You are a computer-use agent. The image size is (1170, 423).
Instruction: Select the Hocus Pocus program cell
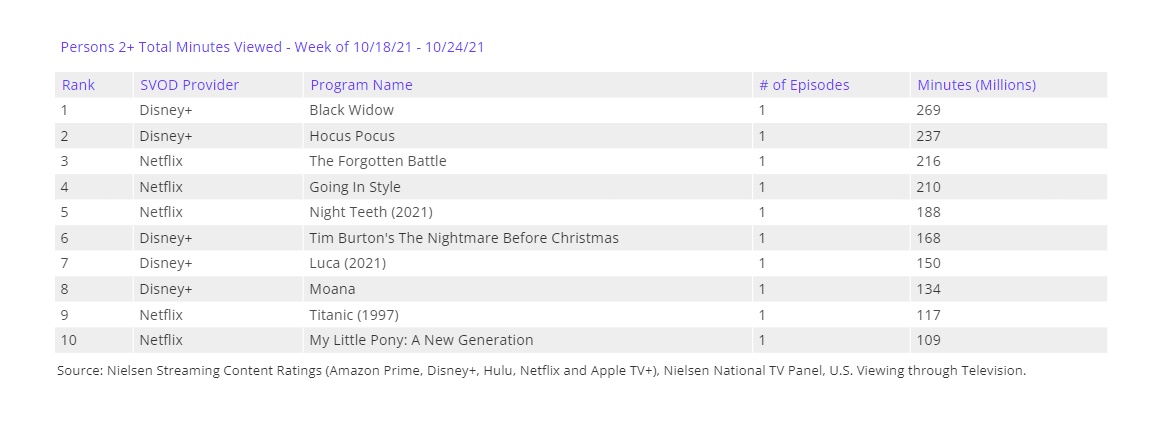(352, 136)
